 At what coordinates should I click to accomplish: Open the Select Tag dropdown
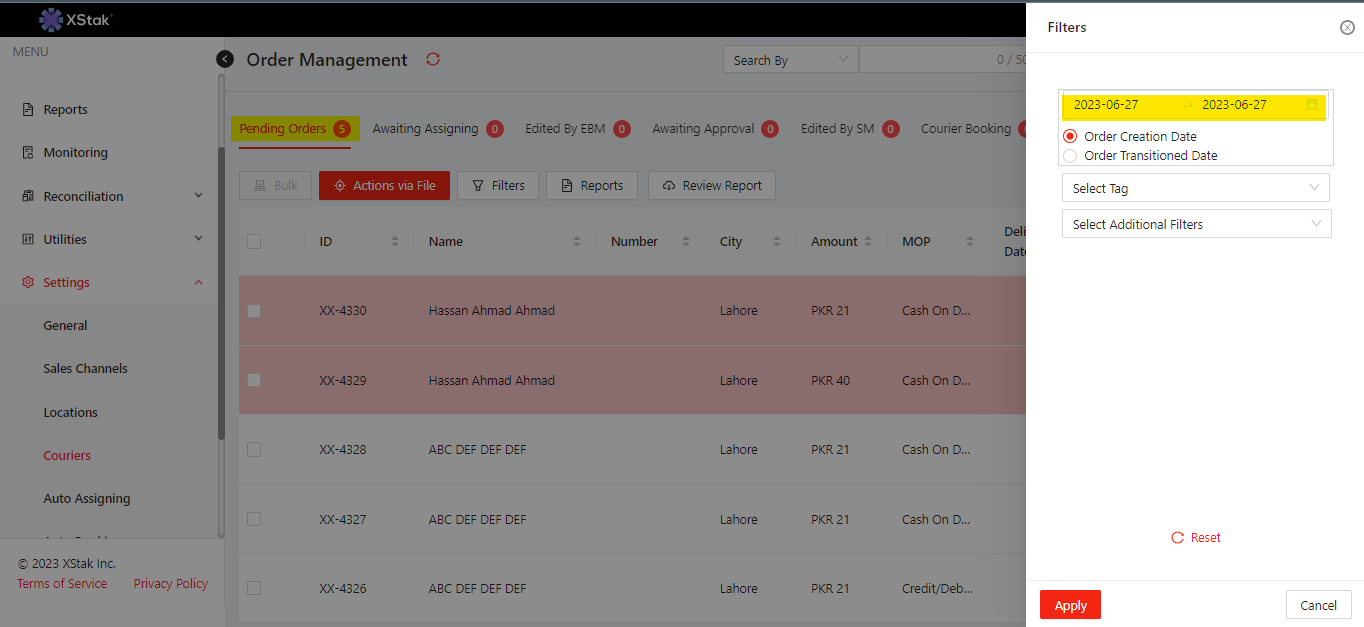1195,188
